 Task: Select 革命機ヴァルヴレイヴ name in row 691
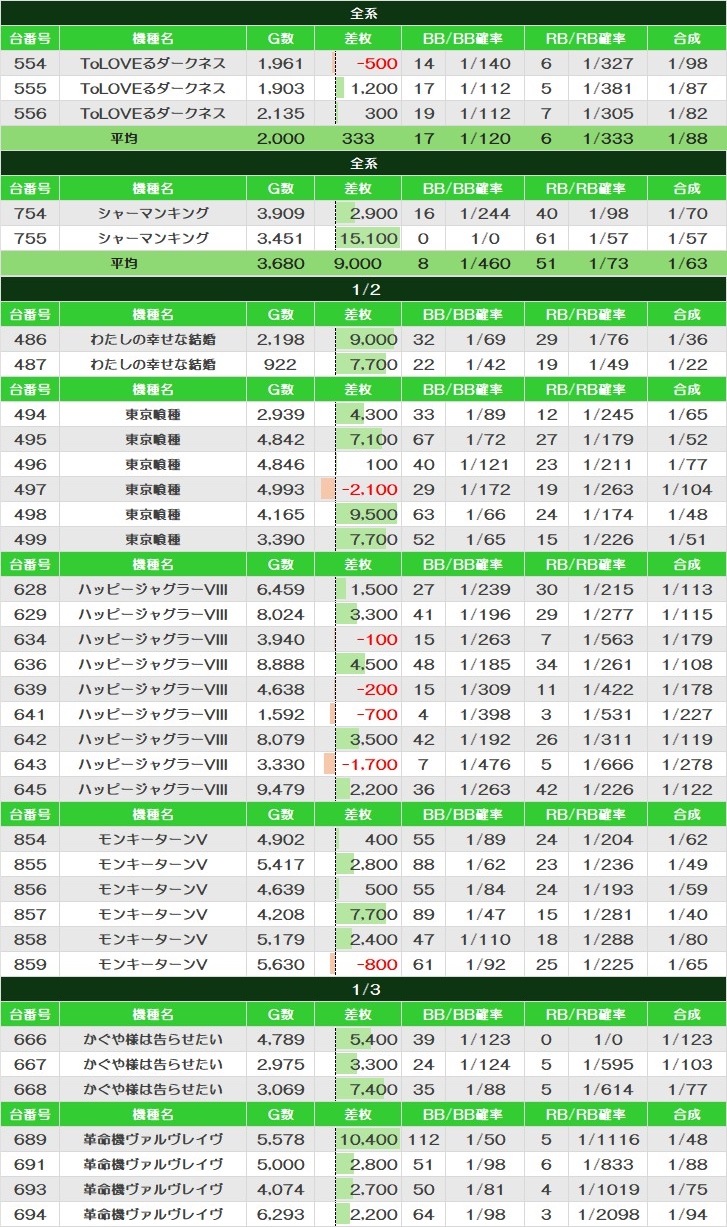[x=153, y=1164]
